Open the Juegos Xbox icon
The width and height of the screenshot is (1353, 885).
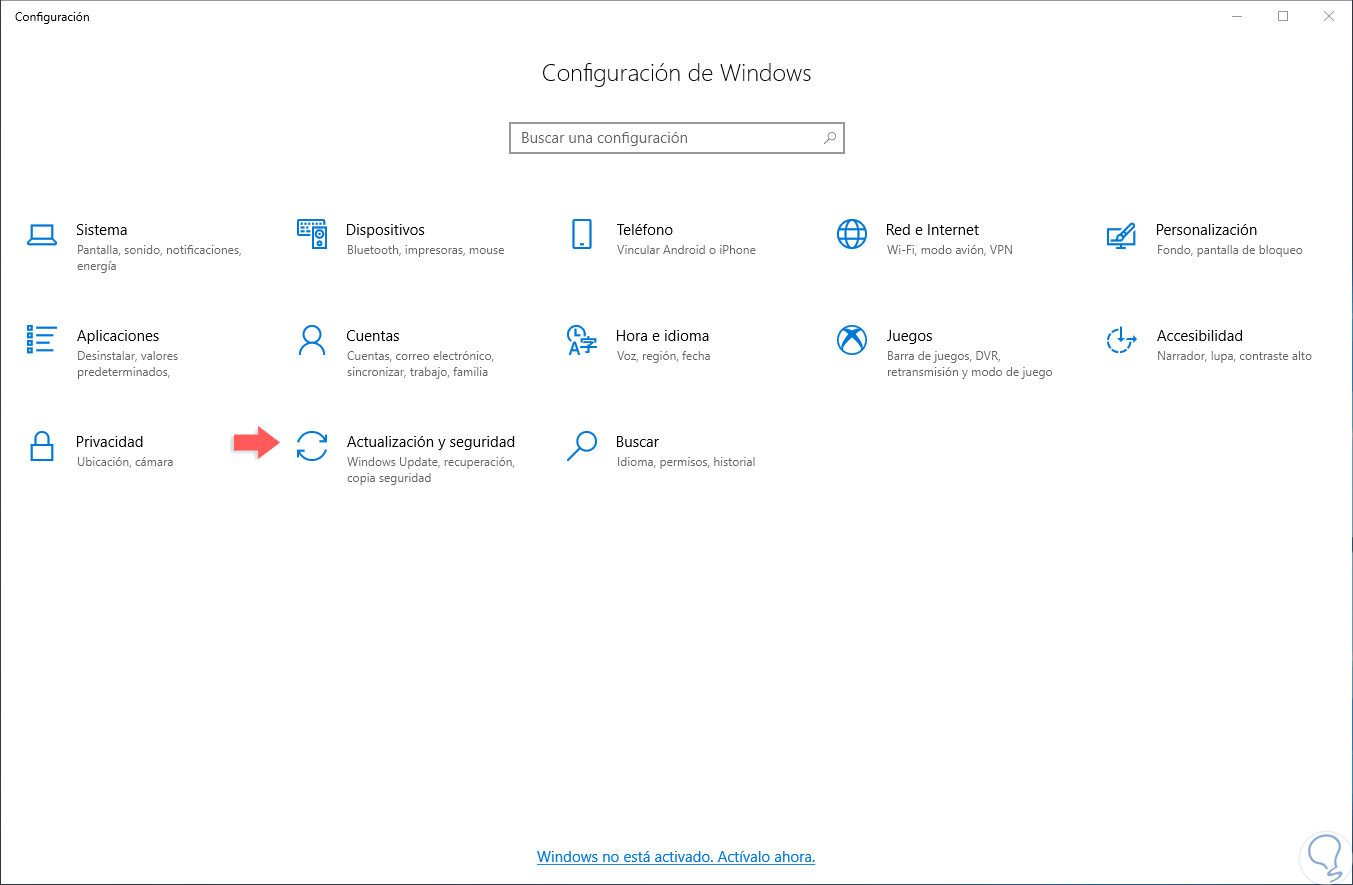[x=852, y=340]
